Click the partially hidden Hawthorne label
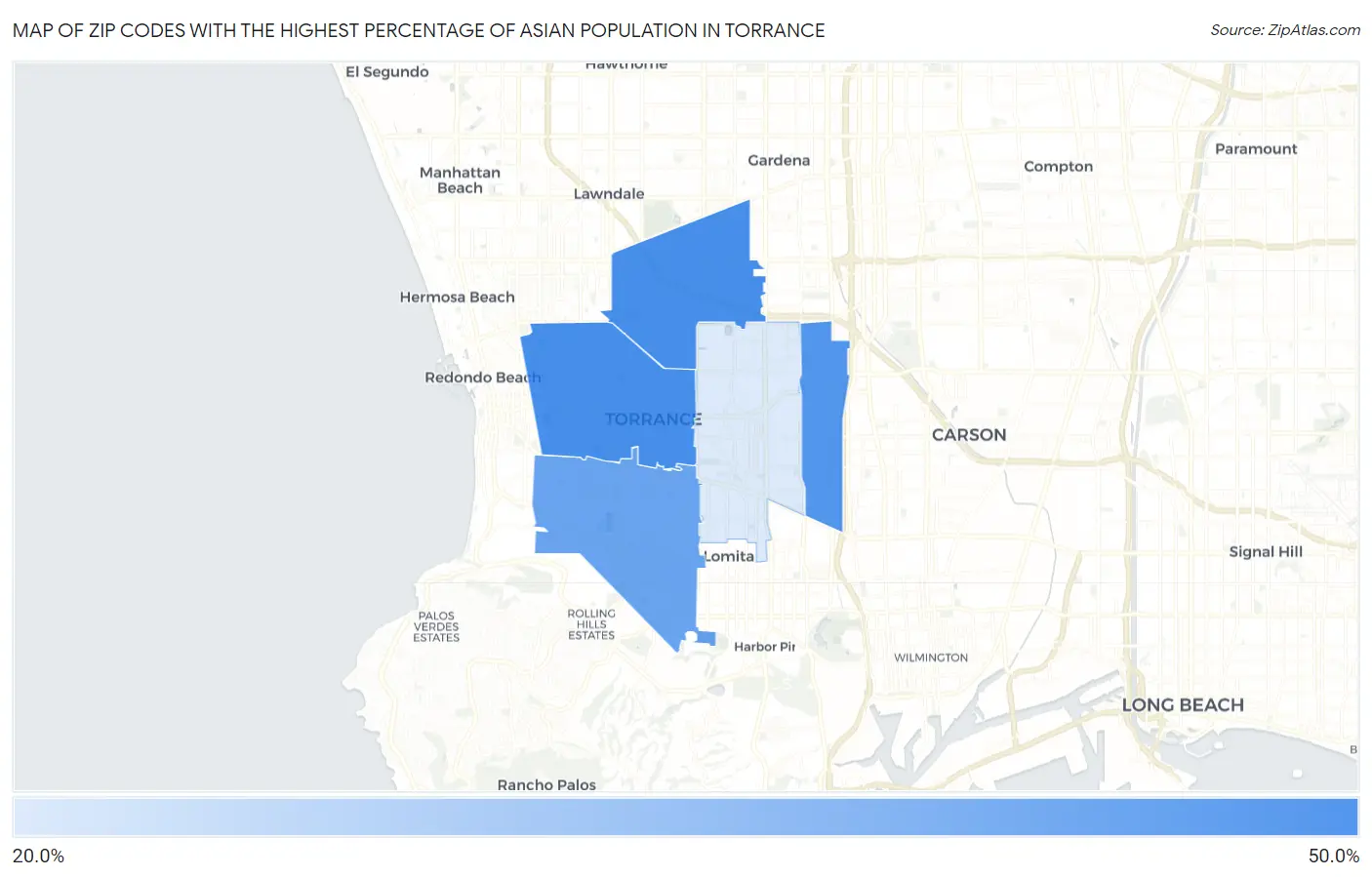 click(626, 65)
